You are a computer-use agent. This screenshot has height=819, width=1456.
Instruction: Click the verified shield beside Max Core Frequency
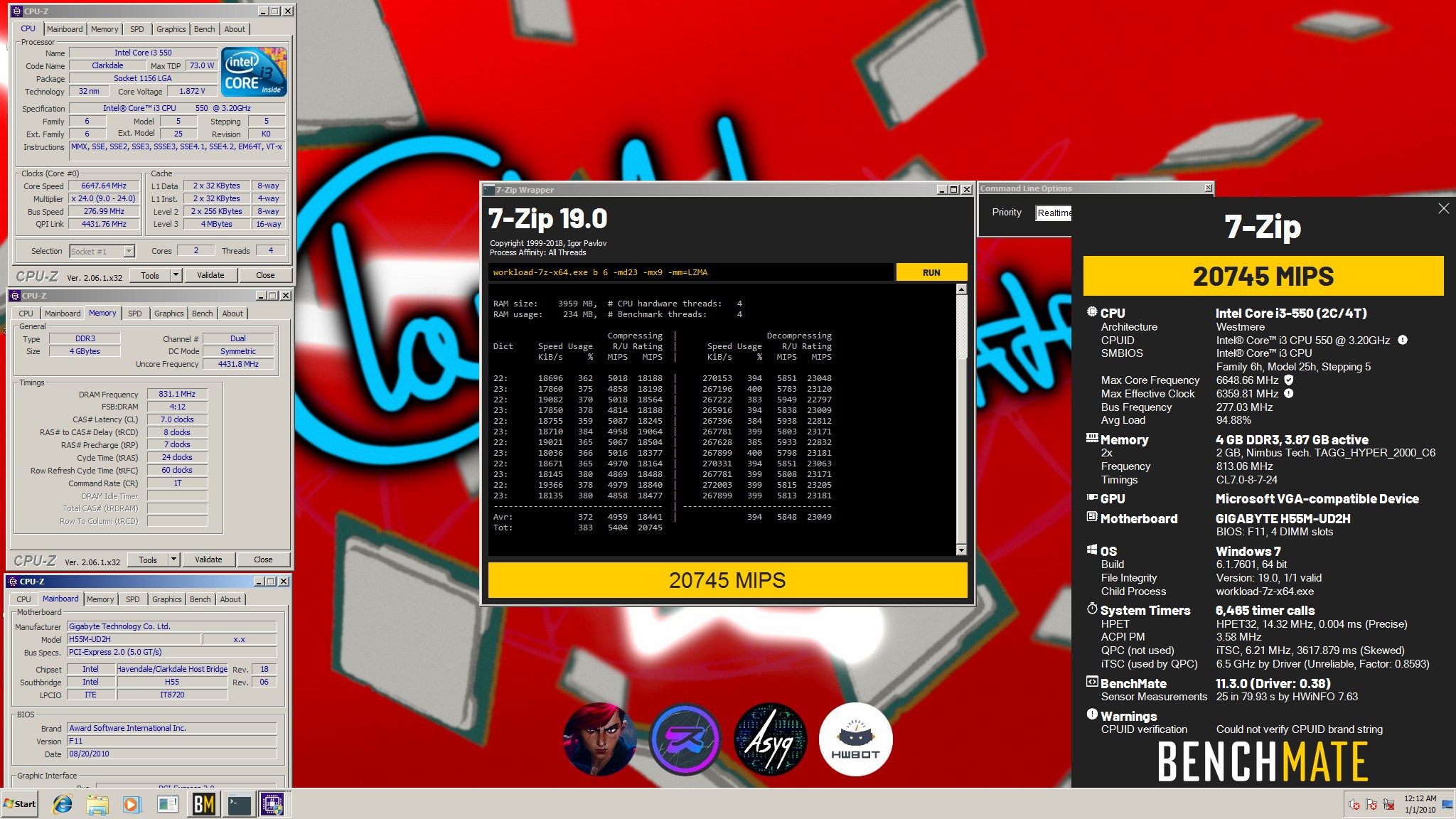pos(1288,380)
